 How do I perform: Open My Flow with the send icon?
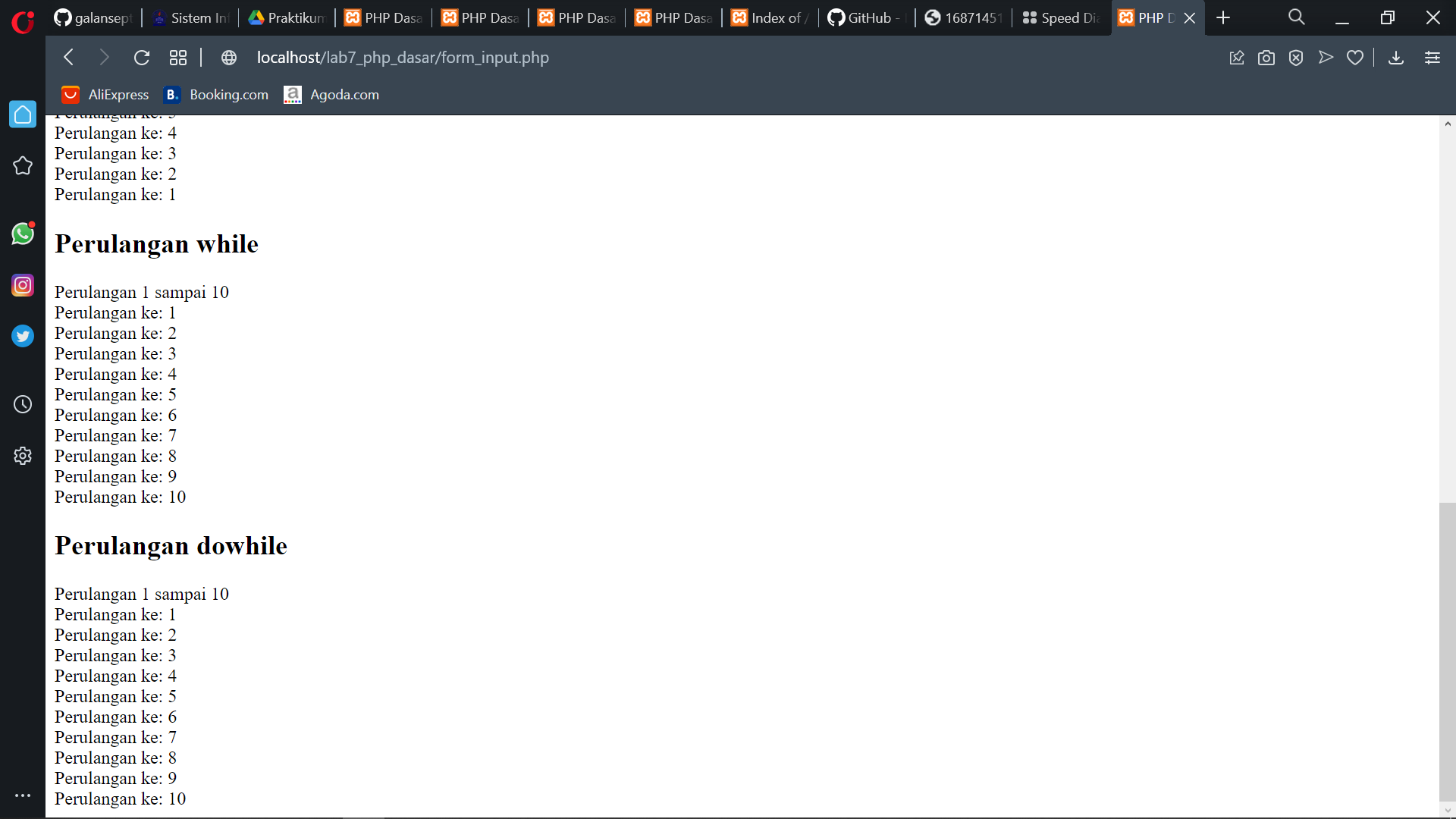tap(1325, 57)
